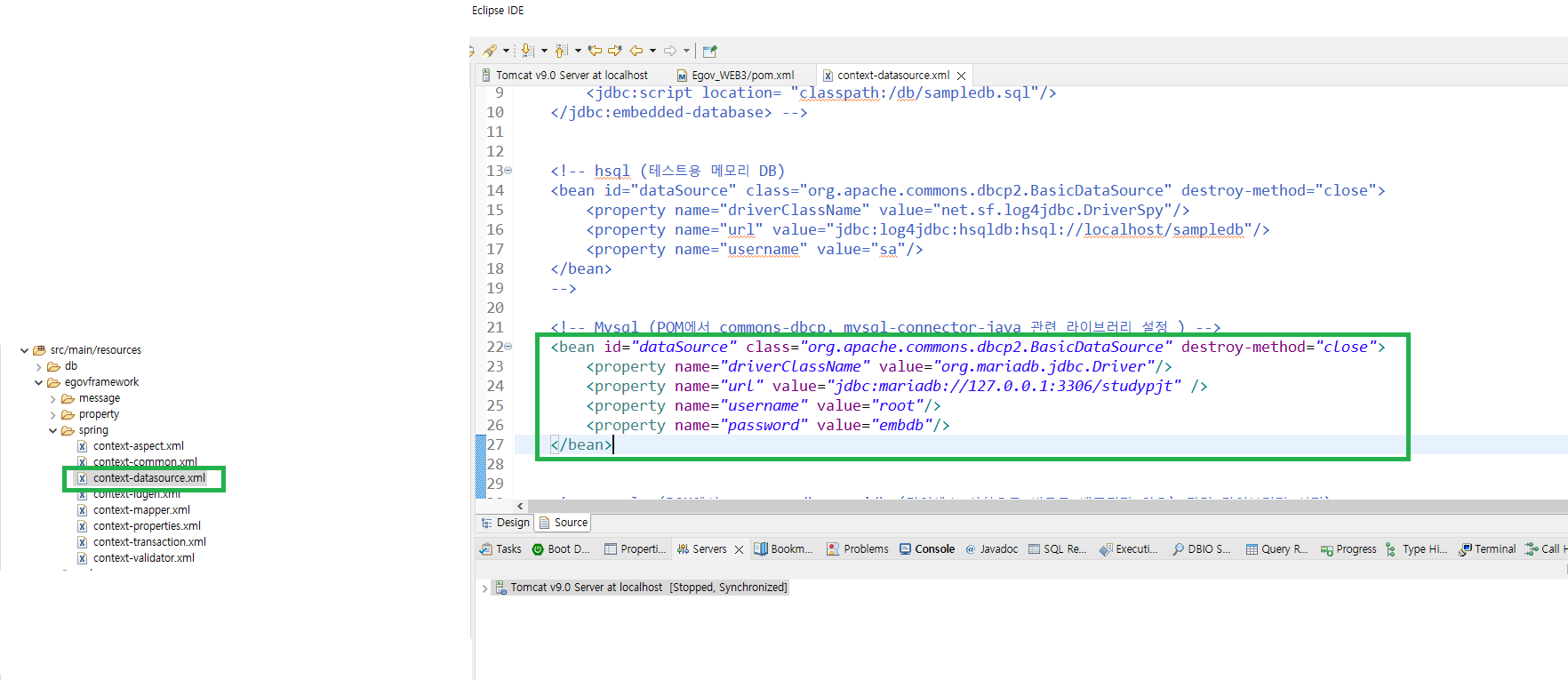The width and height of the screenshot is (1568, 680).
Task: Open previous annotation dropdown arrow
Action: pyautogui.click(x=578, y=51)
